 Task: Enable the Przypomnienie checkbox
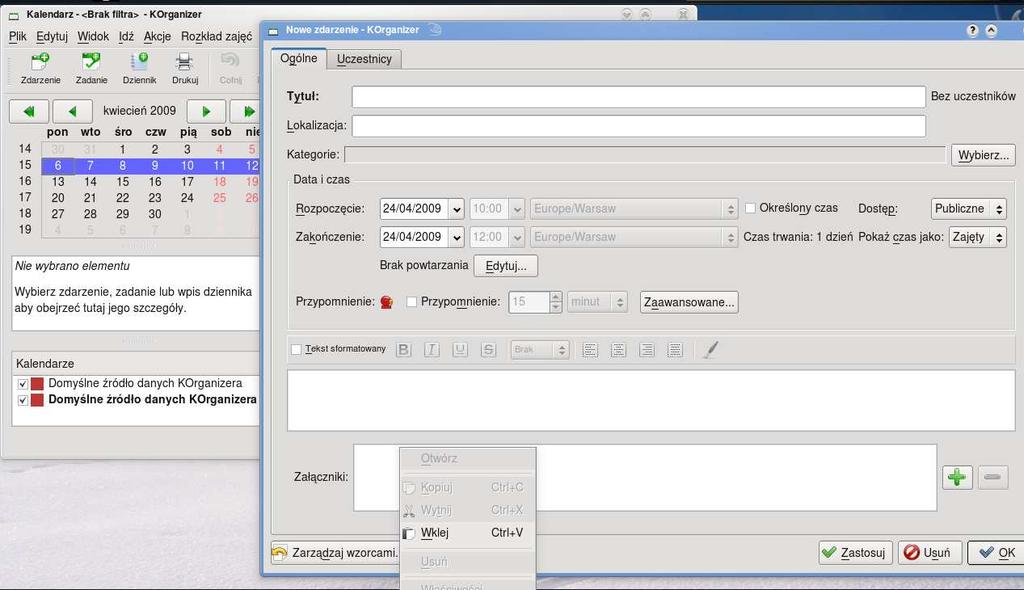click(411, 302)
